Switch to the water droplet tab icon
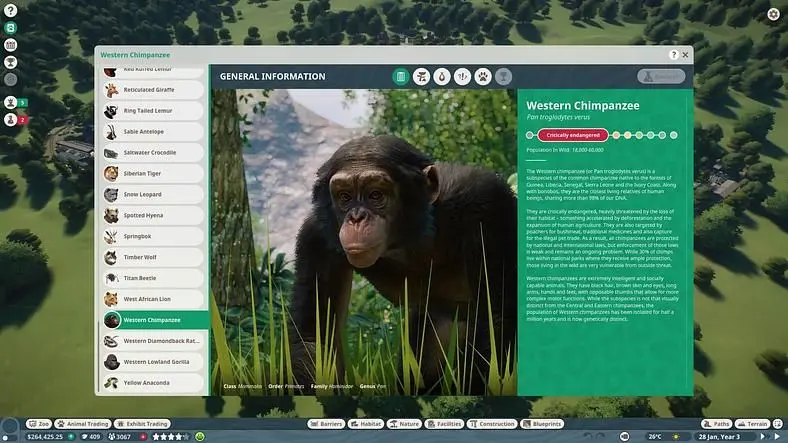This screenshot has height=443, width=788. [442, 76]
